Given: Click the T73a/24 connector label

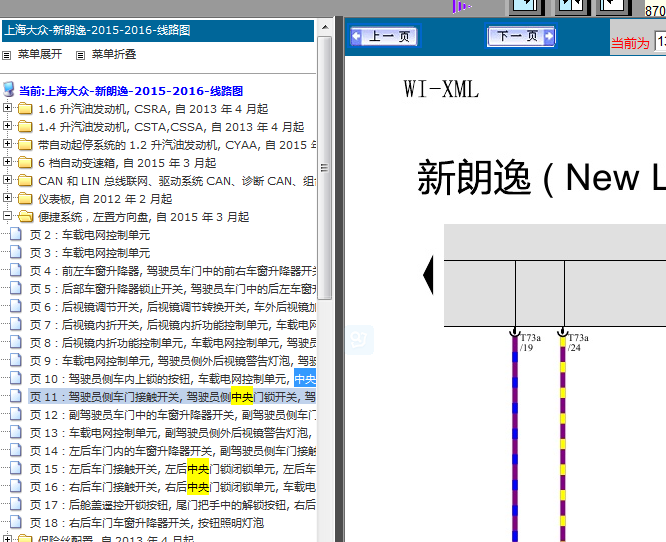Looking at the screenshot, I should coord(578,342).
